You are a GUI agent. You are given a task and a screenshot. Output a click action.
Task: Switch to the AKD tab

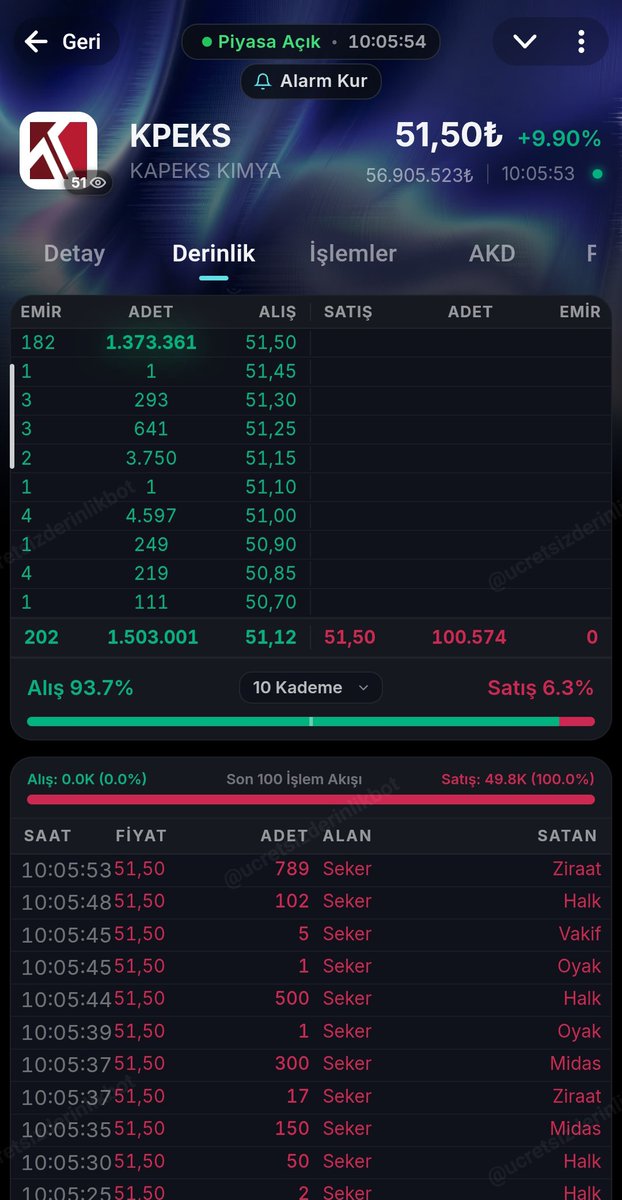coord(492,254)
